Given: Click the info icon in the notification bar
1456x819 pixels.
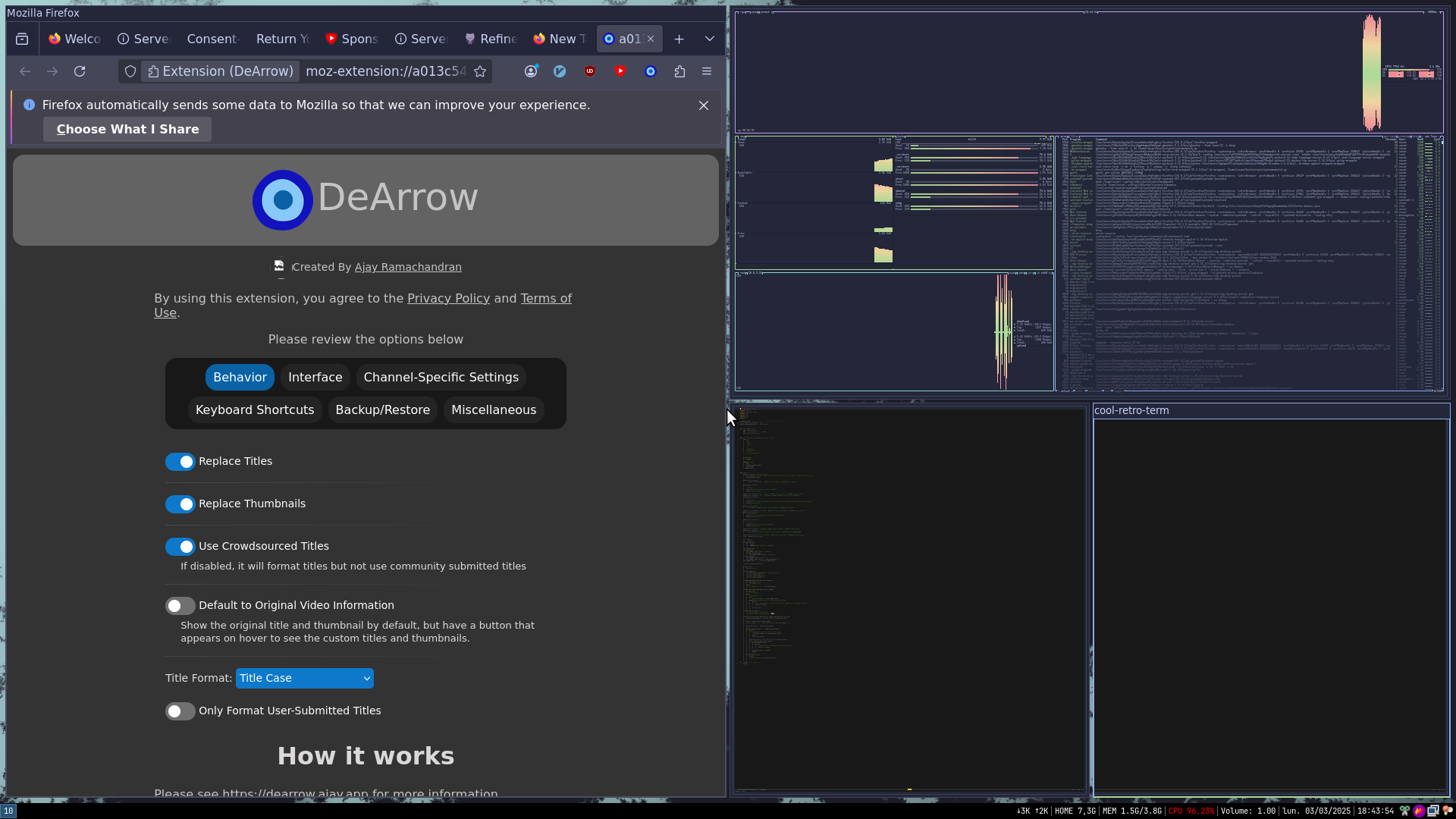Looking at the screenshot, I should pyautogui.click(x=29, y=105).
